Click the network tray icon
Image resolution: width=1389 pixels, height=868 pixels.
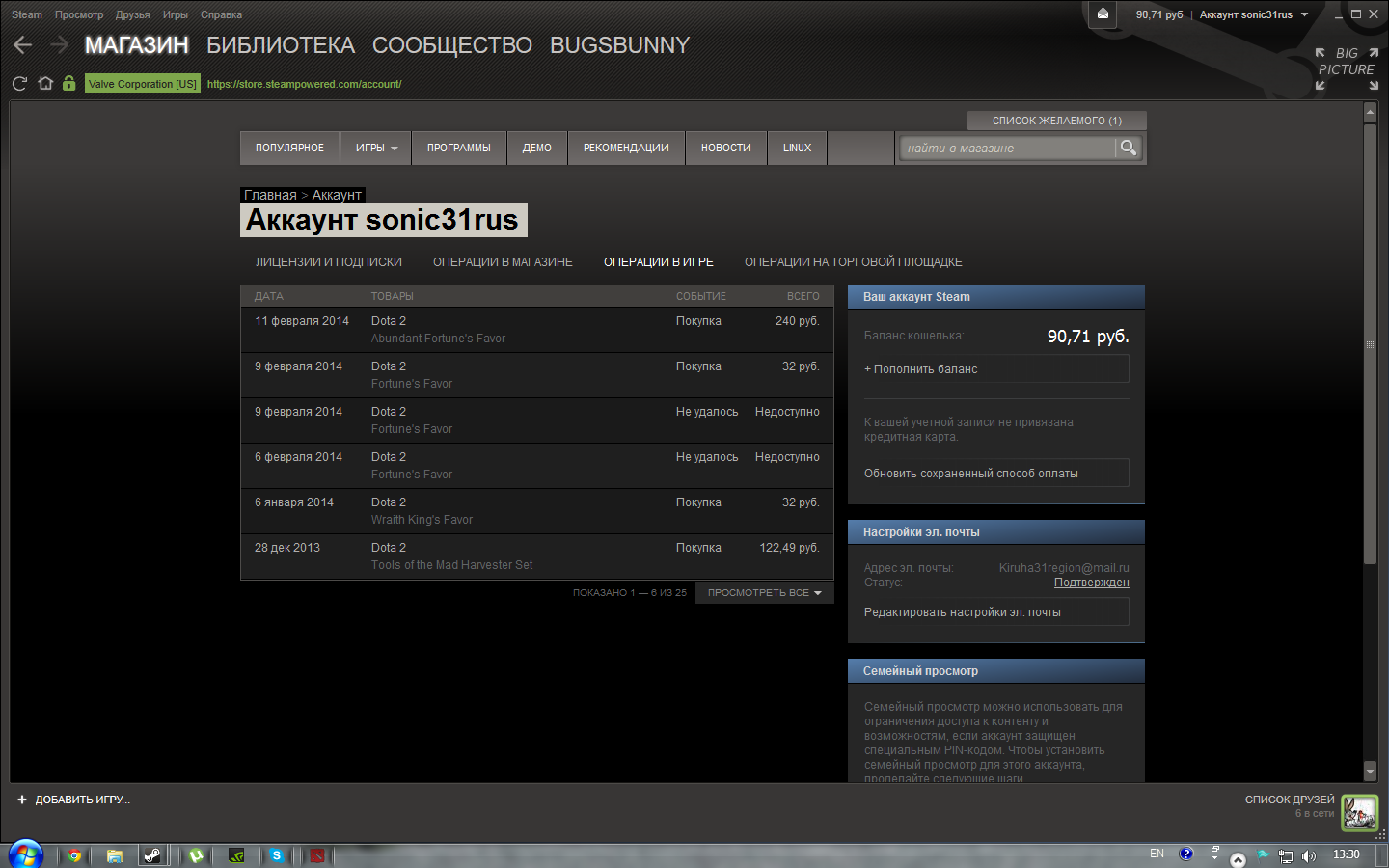click(x=1285, y=855)
